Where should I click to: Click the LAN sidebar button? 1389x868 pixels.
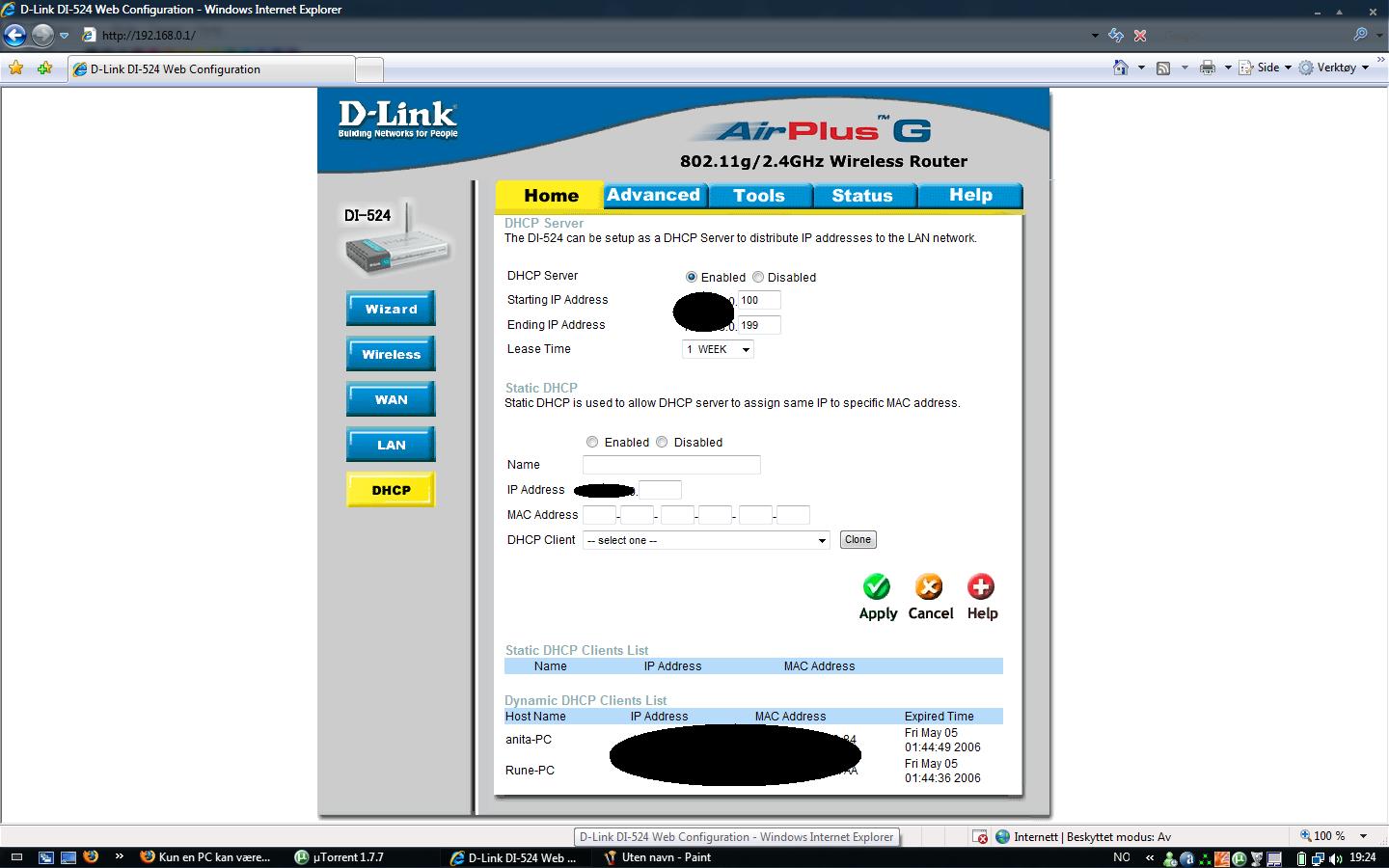391,445
